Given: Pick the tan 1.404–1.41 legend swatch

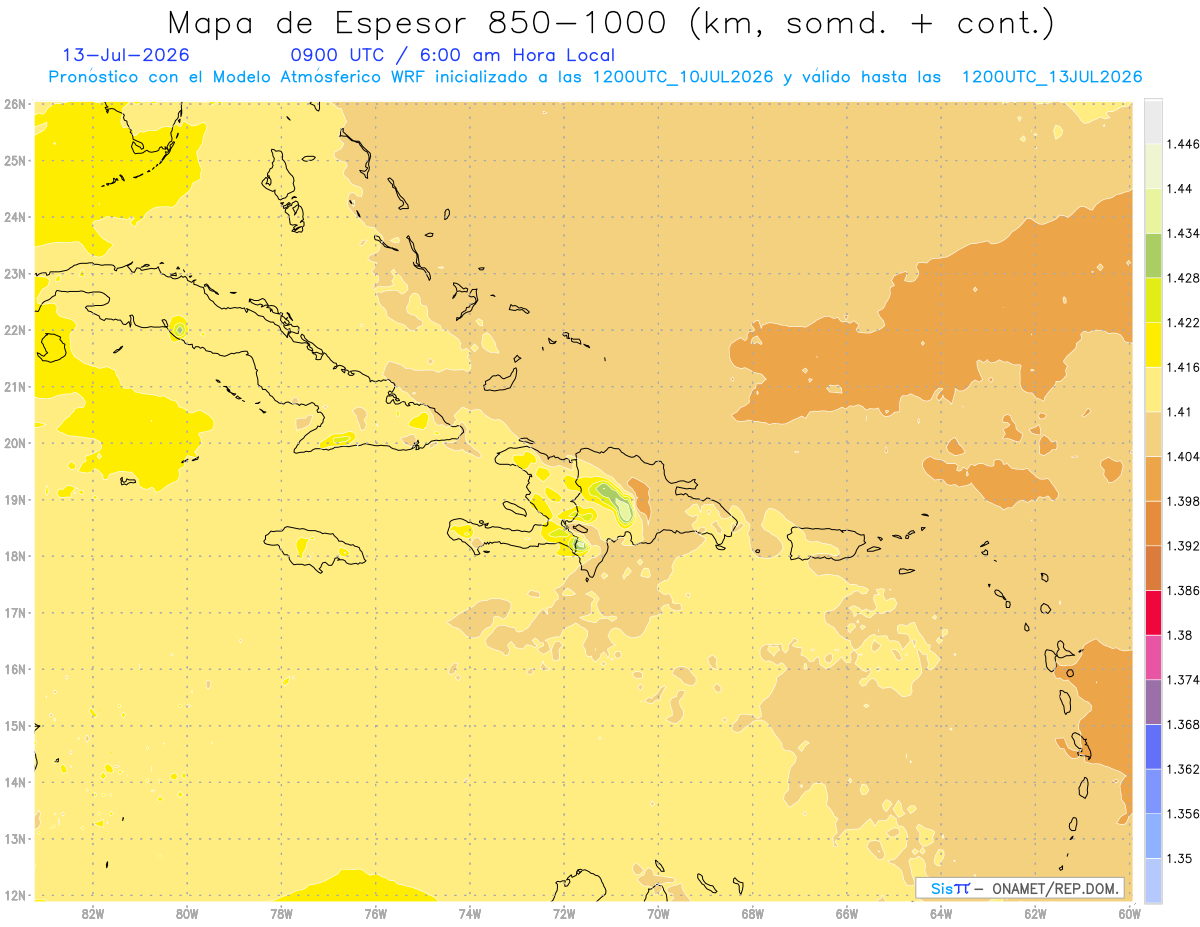Looking at the screenshot, I should (x=1153, y=434).
